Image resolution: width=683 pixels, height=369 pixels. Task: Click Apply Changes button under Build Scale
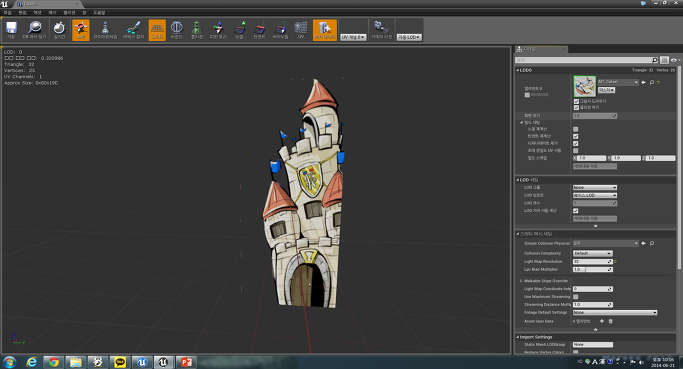(595, 166)
